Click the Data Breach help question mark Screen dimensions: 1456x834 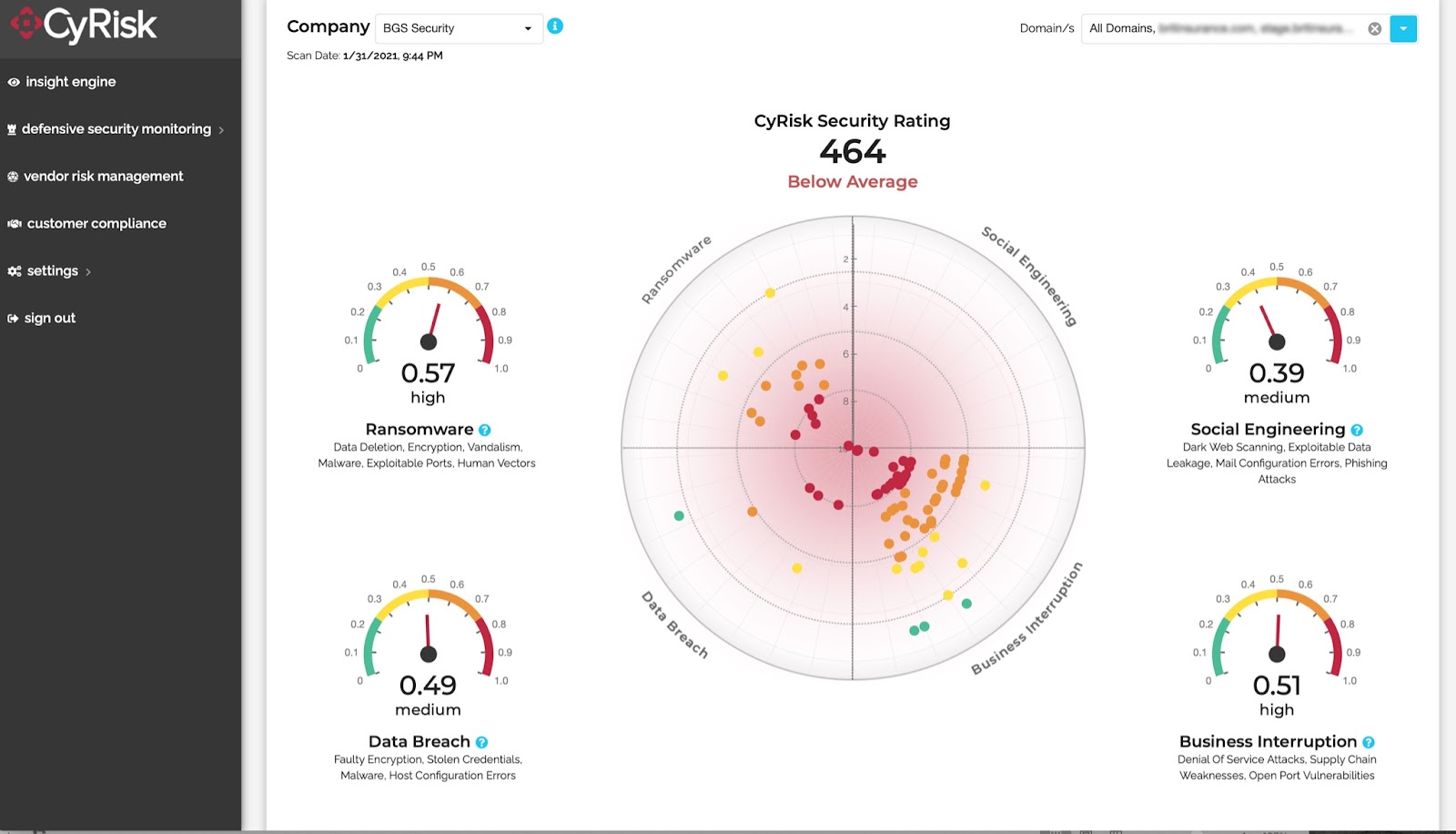point(483,742)
